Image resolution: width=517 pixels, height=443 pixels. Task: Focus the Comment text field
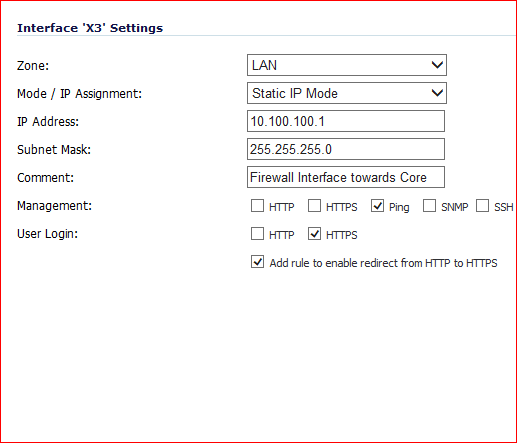pos(346,177)
